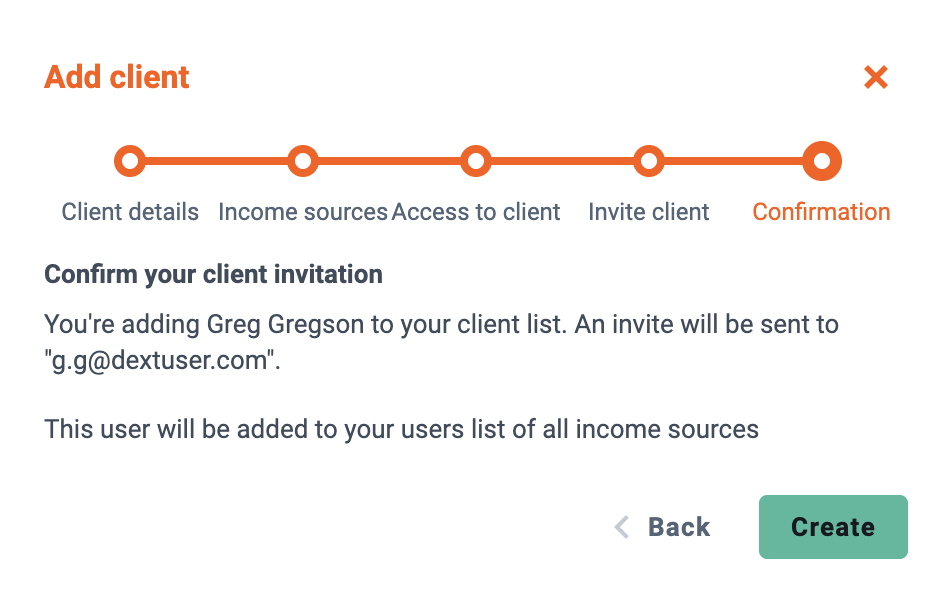Select the Invite client step label
Viewport: 950px width, 602px height.
(649, 212)
